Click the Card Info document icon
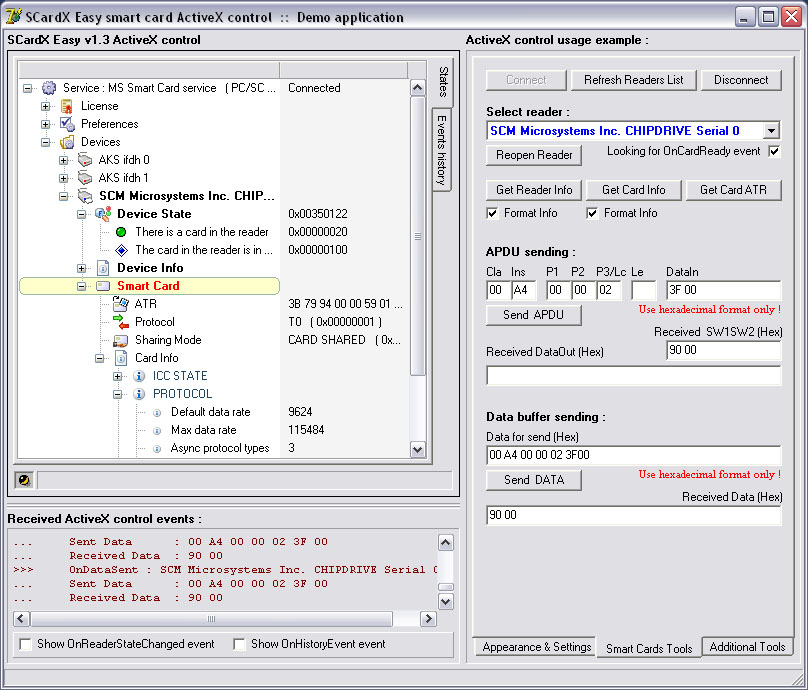 (x=121, y=358)
